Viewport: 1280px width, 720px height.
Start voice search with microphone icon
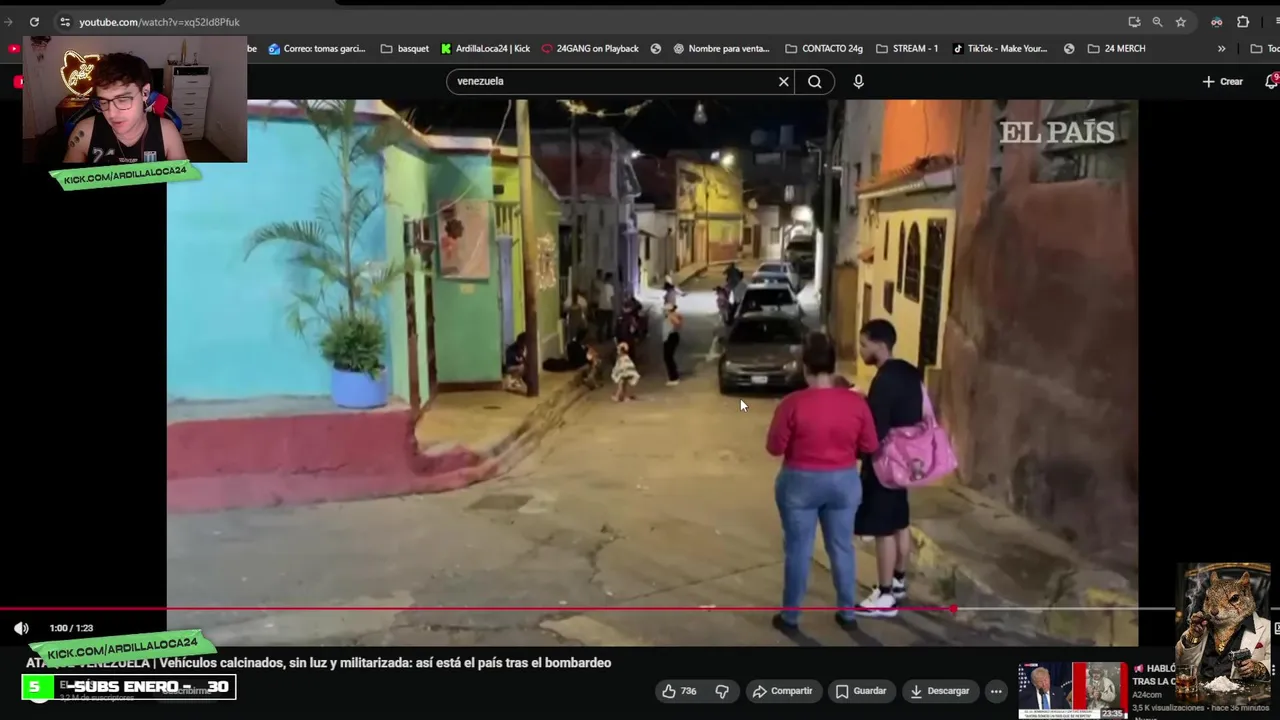click(858, 82)
